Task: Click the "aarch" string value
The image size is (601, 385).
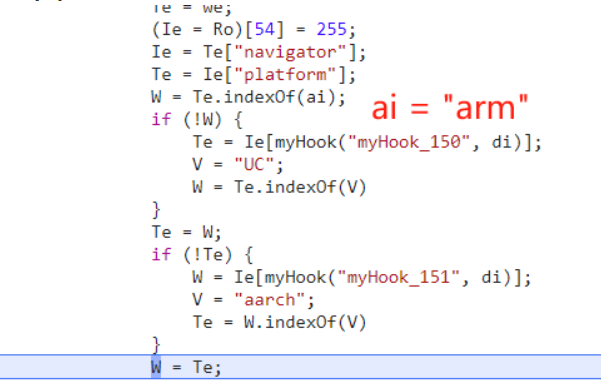Action: [270, 300]
